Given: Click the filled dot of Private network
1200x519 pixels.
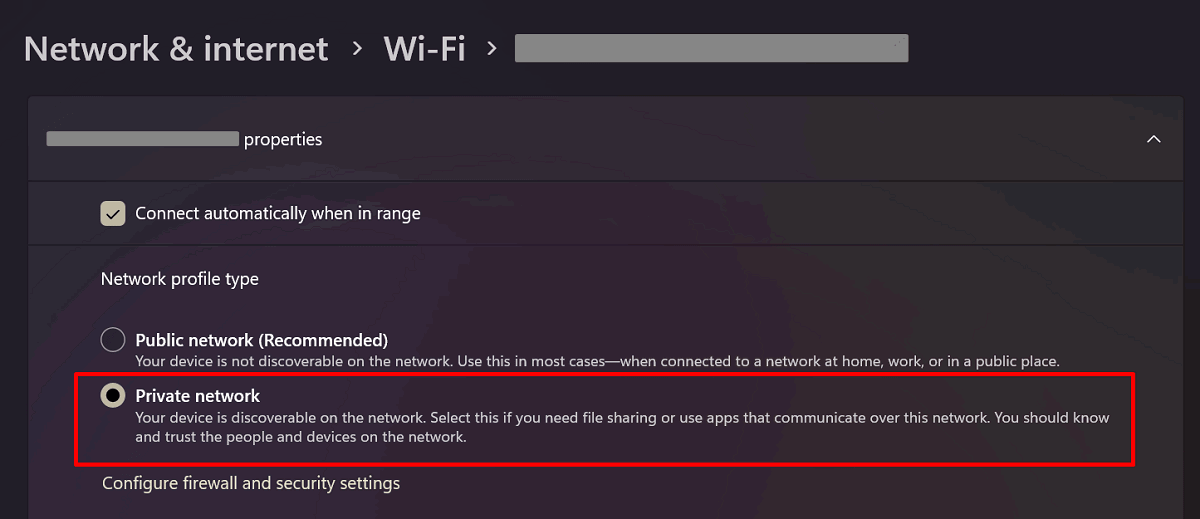Looking at the screenshot, I should (x=113, y=396).
